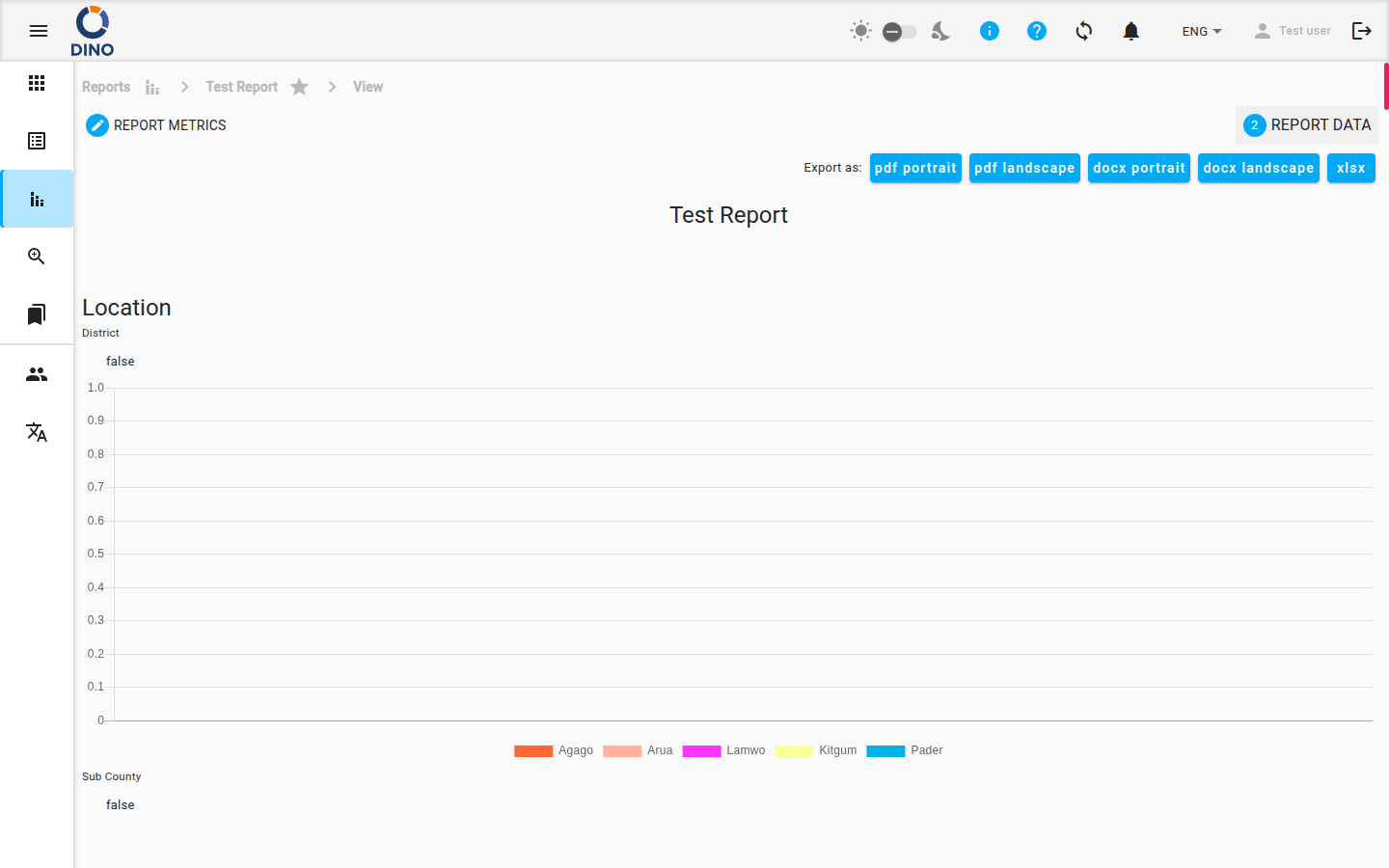Screen dimensions: 1389x868
Task: Open the hamburger navigation menu
Action: click(39, 31)
